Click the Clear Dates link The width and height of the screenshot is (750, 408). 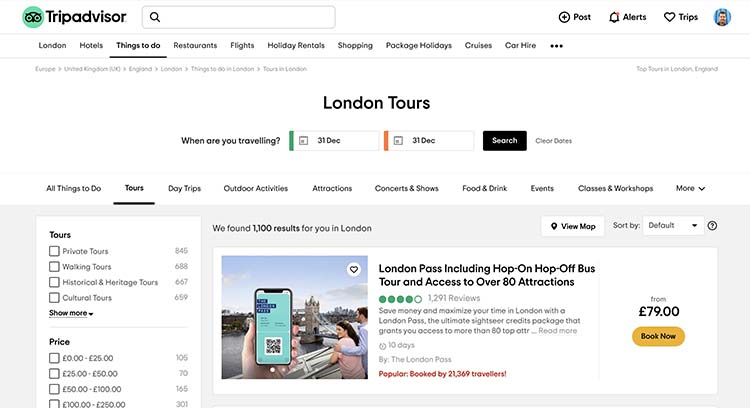pos(553,141)
